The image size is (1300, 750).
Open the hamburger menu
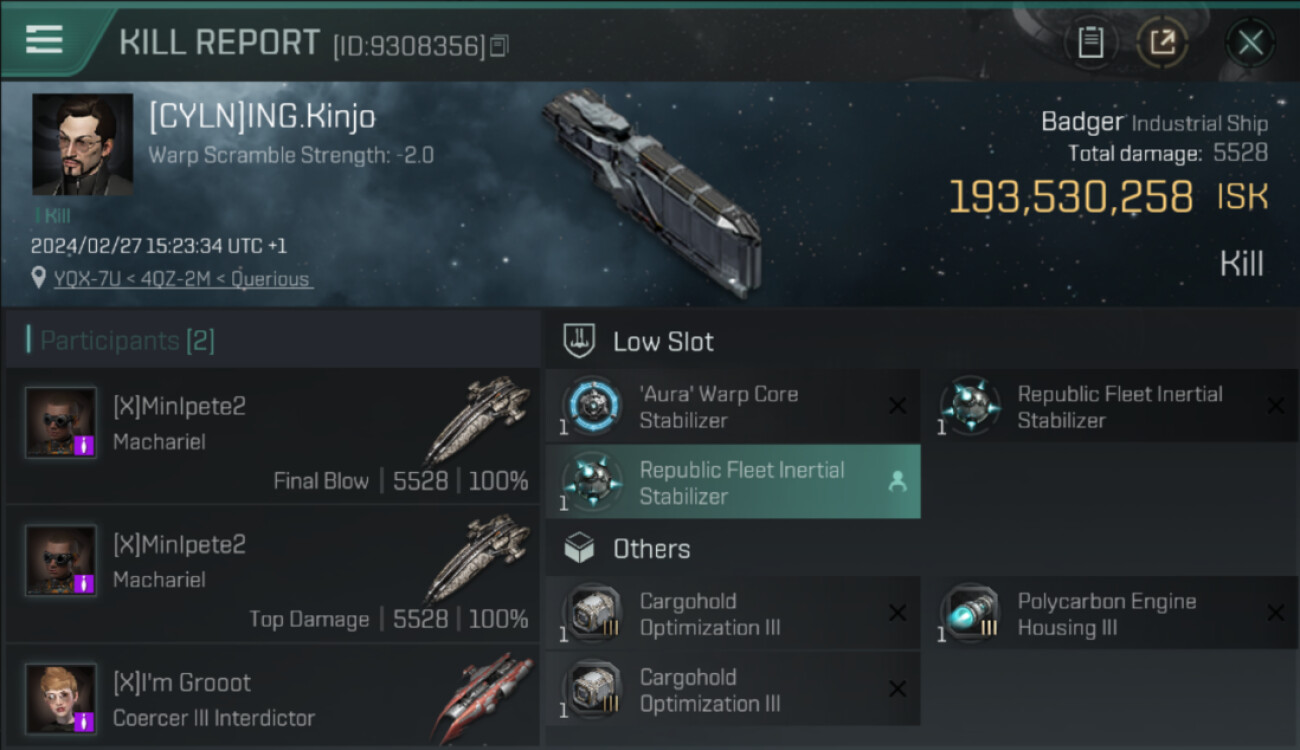click(45, 40)
